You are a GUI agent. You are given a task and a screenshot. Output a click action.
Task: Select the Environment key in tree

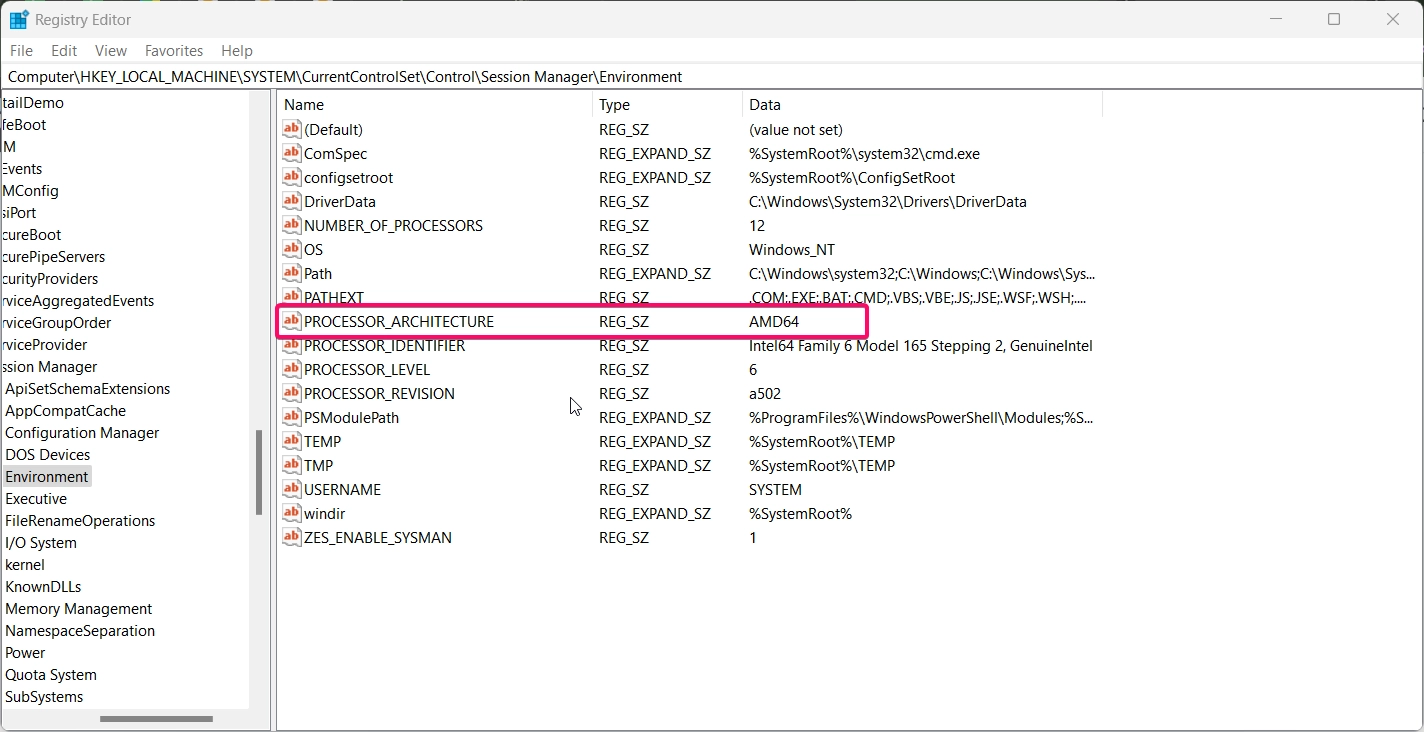click(x=47, y=477)
